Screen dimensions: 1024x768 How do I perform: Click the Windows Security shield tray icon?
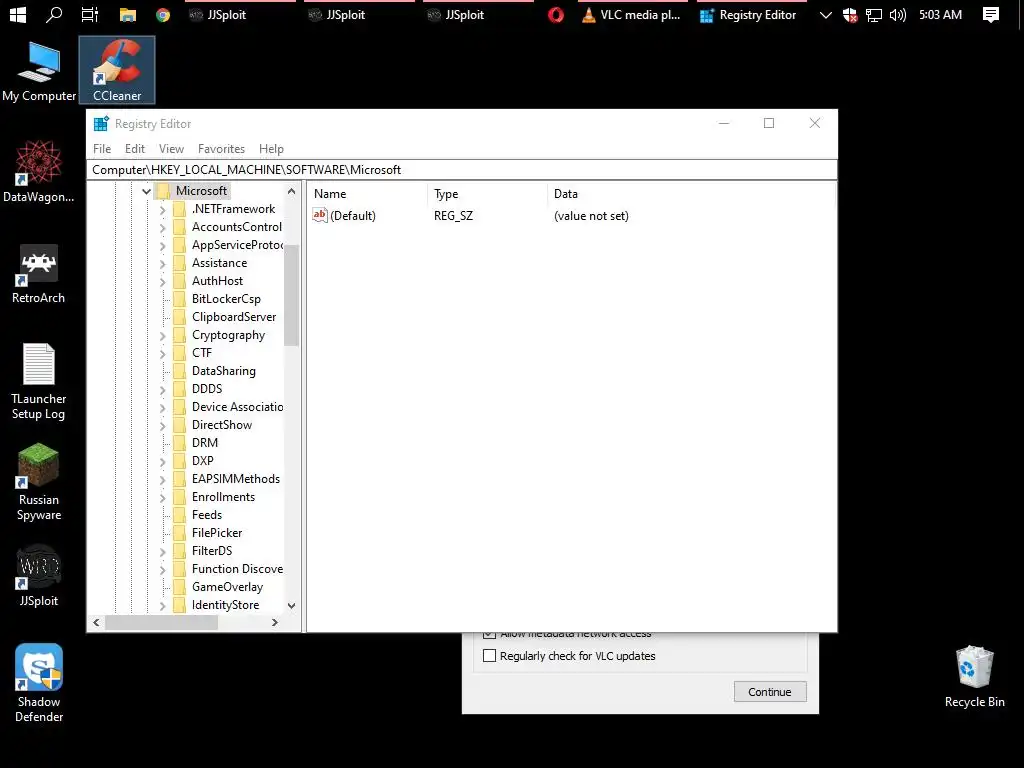[x=850, y=14]
